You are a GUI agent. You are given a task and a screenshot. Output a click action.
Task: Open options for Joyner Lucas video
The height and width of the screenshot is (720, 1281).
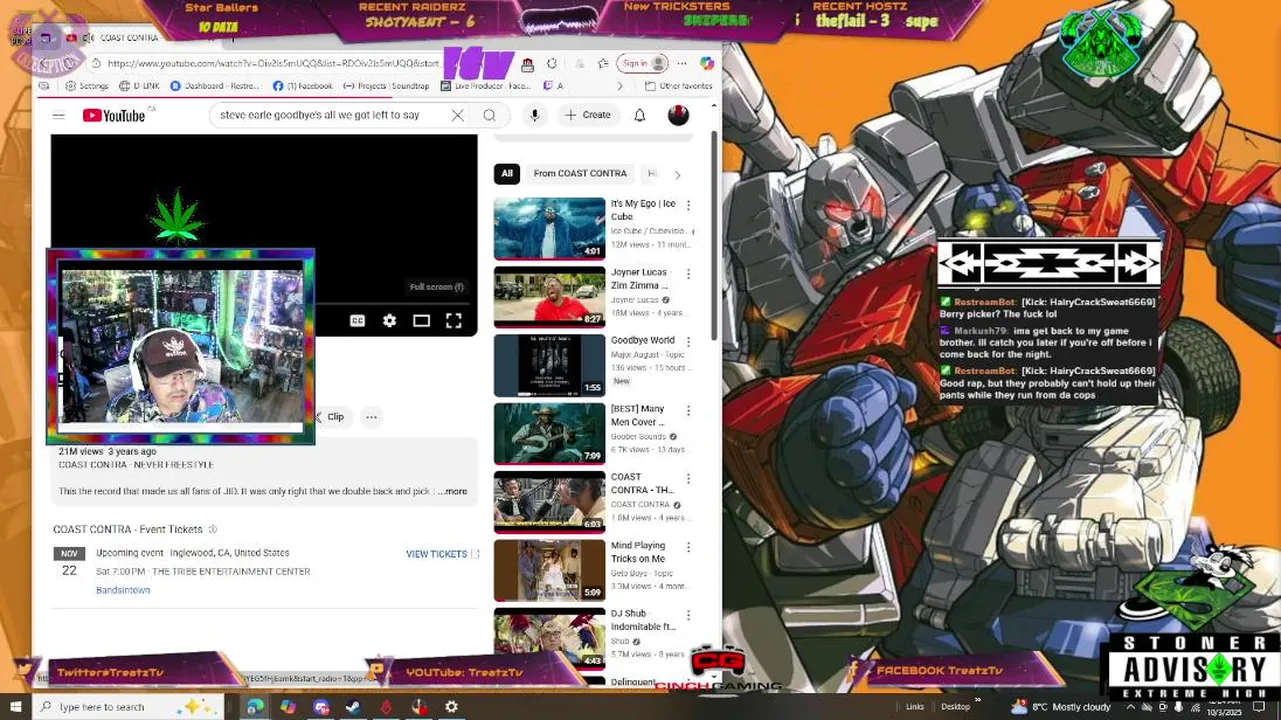[688, 273]
